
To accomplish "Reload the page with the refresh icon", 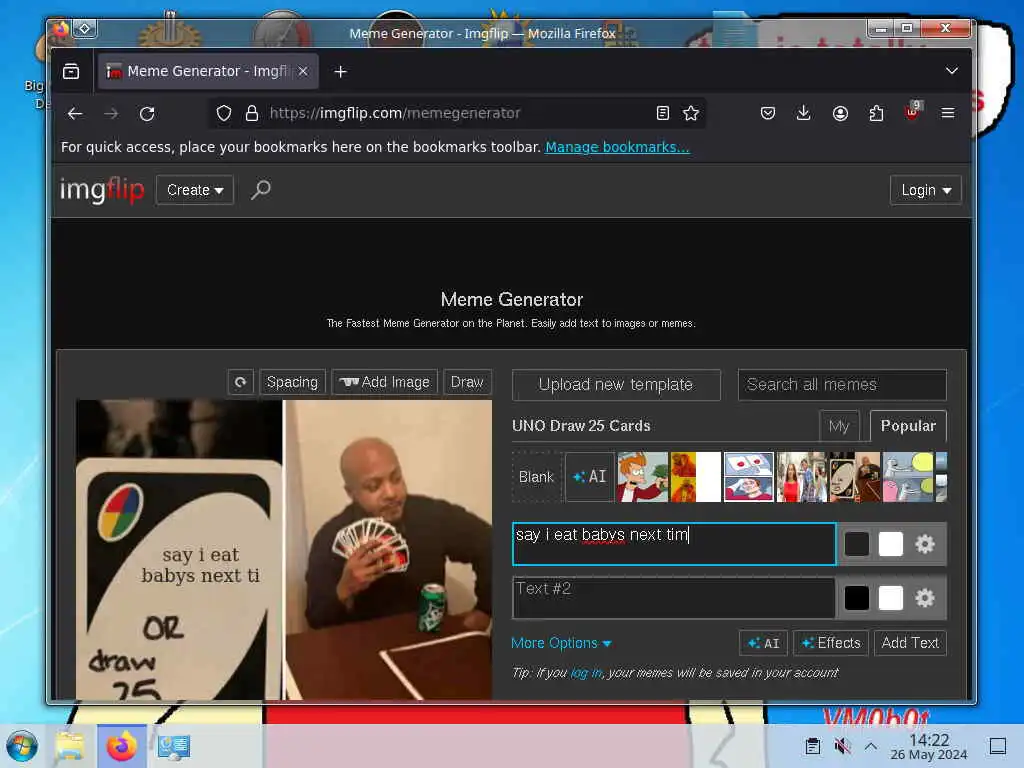I will click(147, 114).
